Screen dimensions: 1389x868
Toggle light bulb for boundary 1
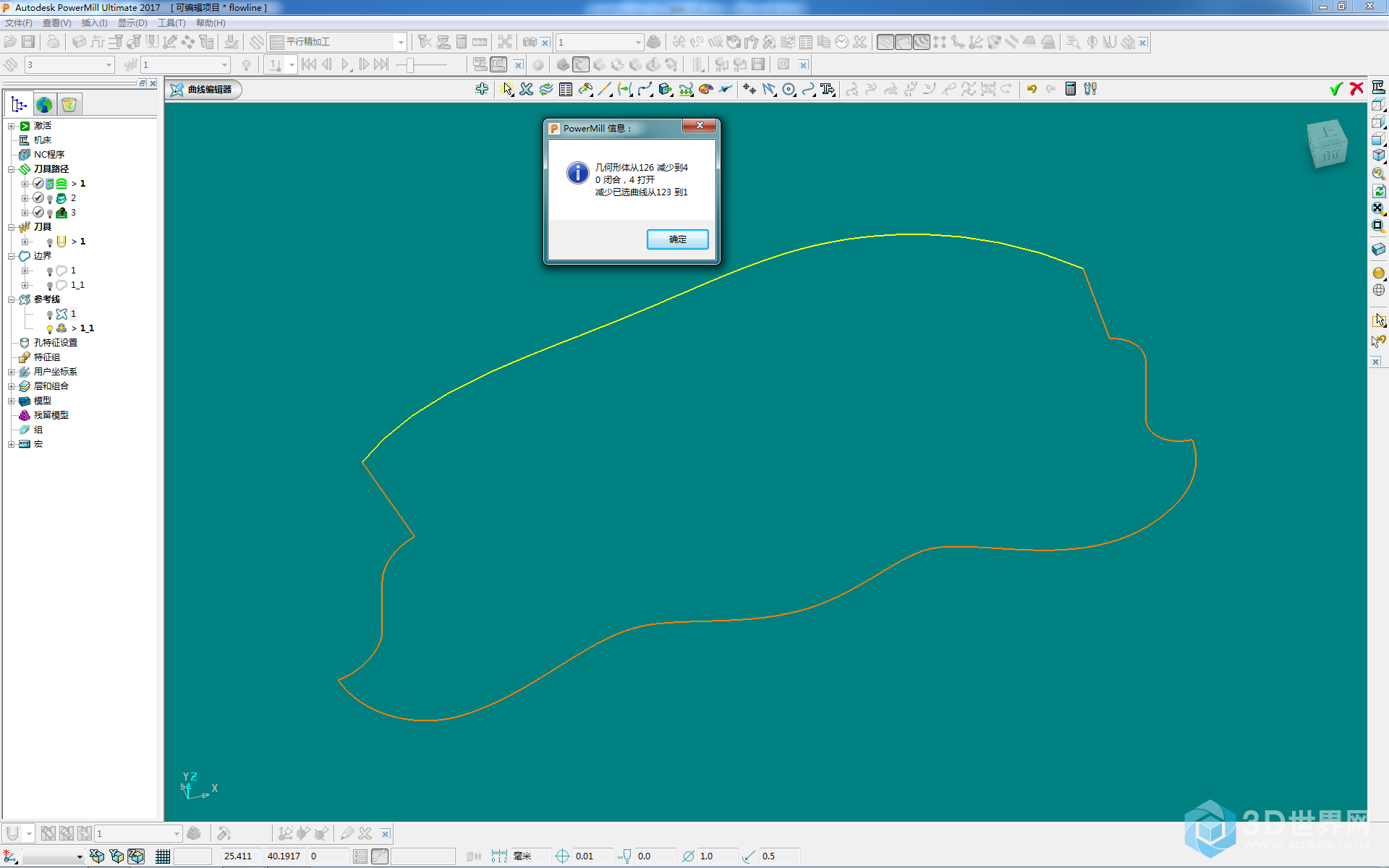click(50, 271)
